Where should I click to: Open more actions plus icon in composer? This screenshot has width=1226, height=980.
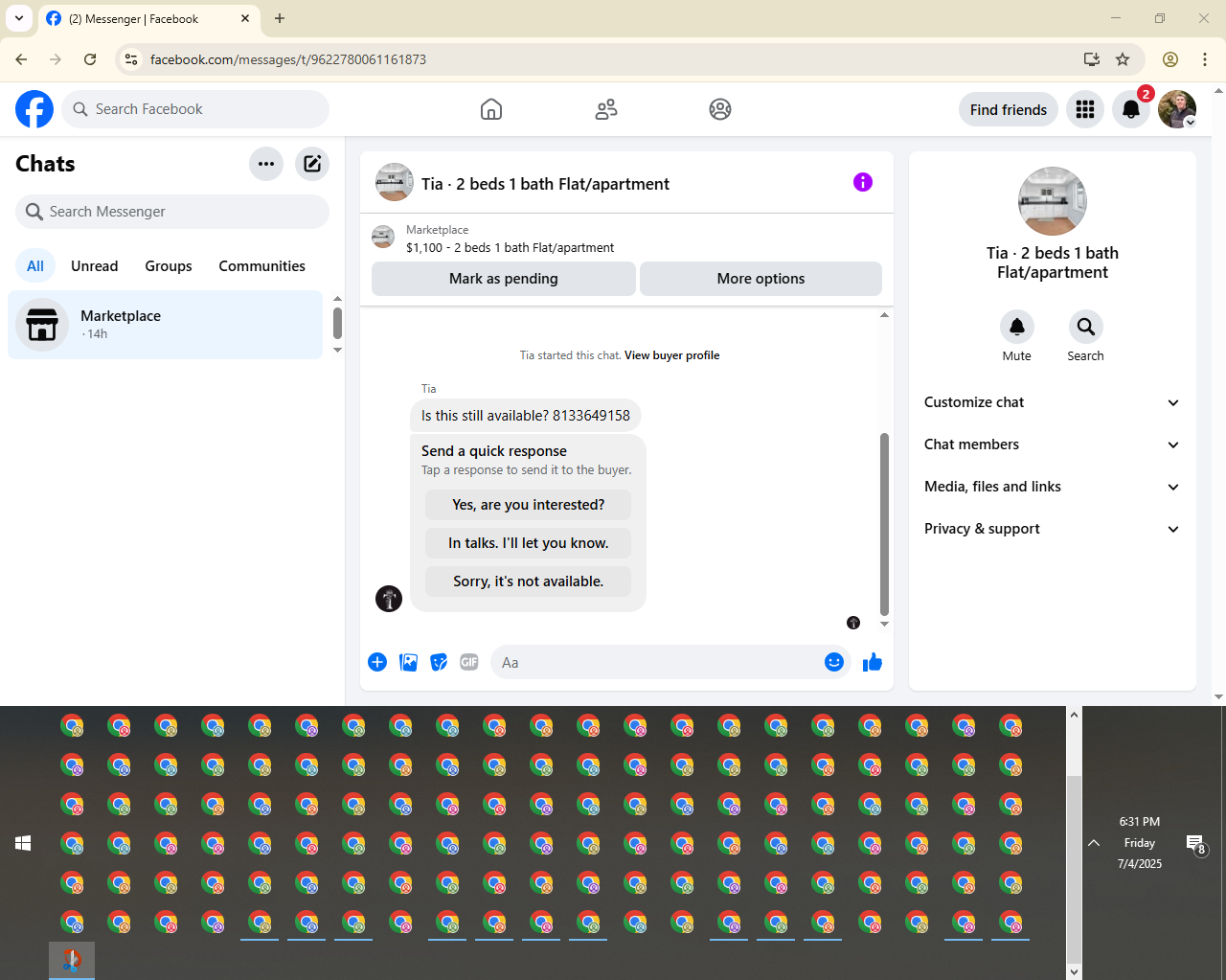[377, 662]
